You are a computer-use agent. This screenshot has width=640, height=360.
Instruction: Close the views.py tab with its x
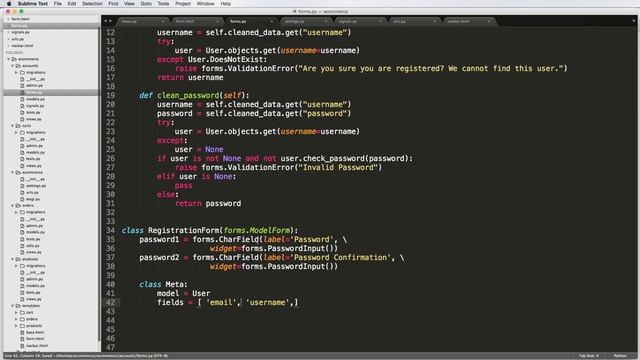point(163,21)
